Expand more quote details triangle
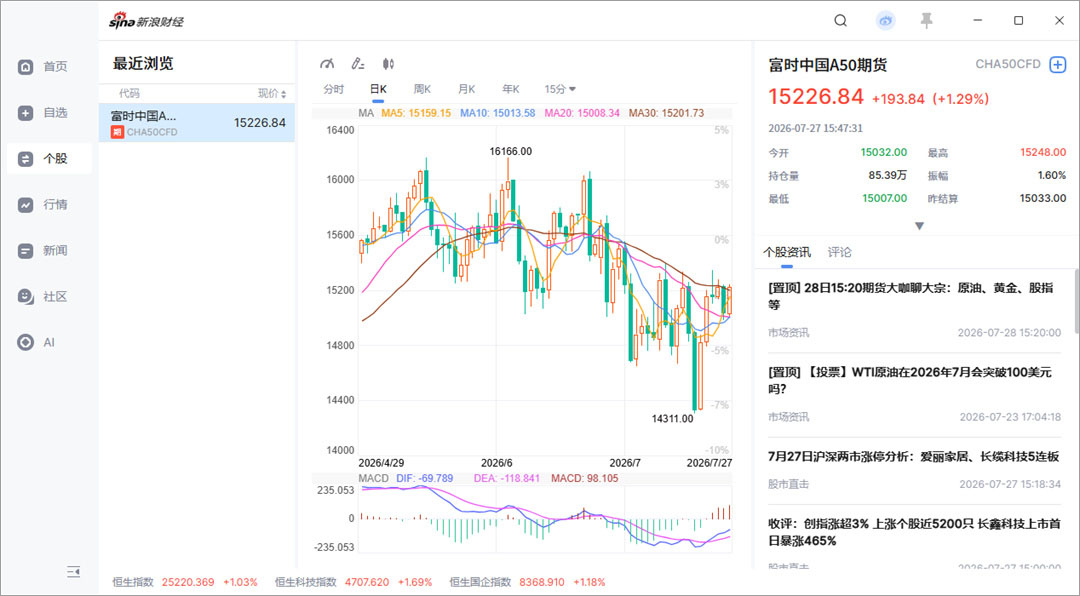The height and width of the screenshot is (596, 1080). pos(919,226)
